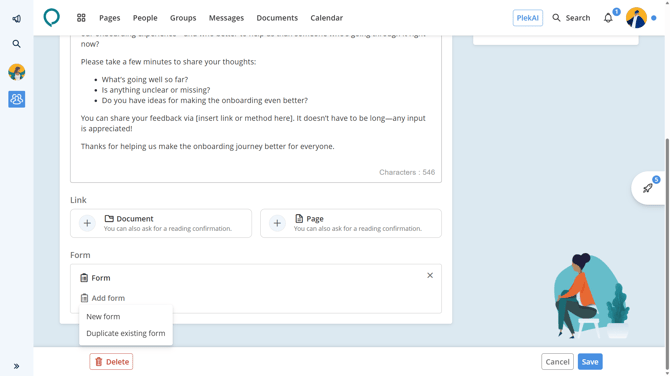The image size is (670, 376).
Task: Open user avatar menu in top bar
Action: (636, 18)
